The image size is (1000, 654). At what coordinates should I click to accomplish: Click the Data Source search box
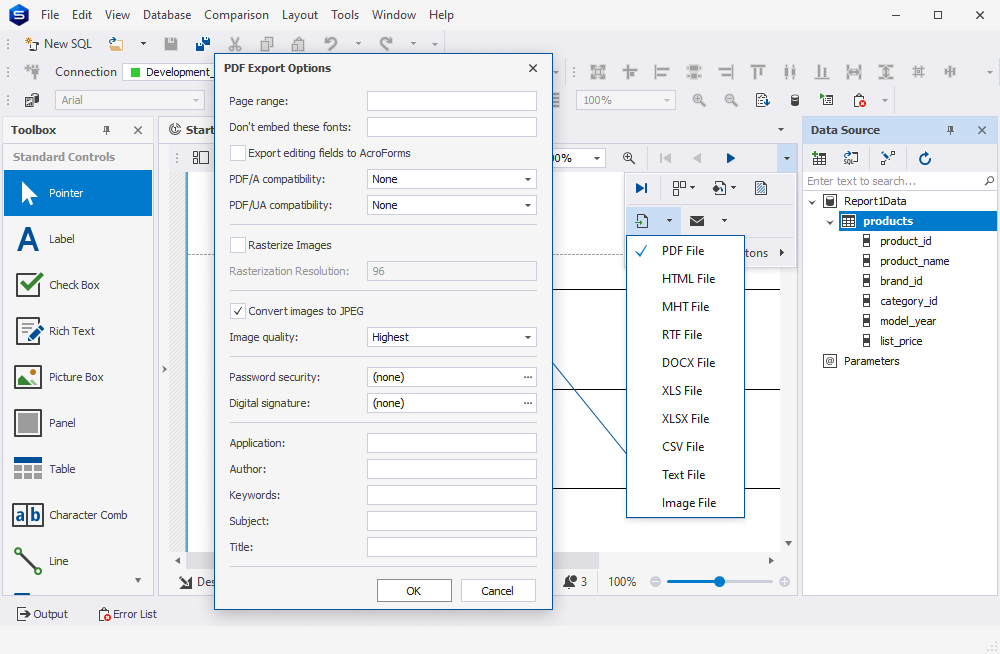(x=899, y=181)
